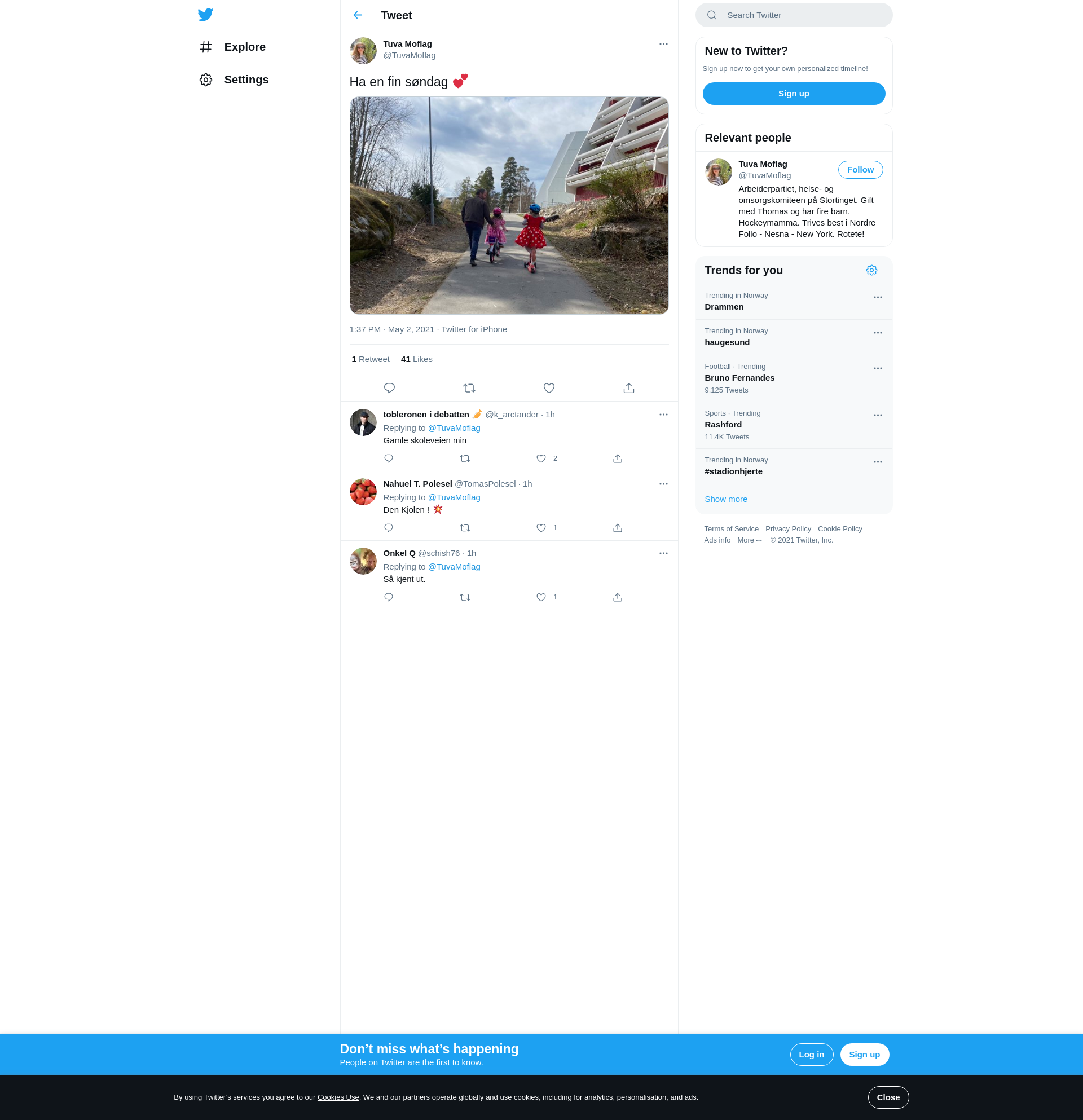This screenshot has height=1120, width=1083.
Task: Open Ads info
Action: 717,540
